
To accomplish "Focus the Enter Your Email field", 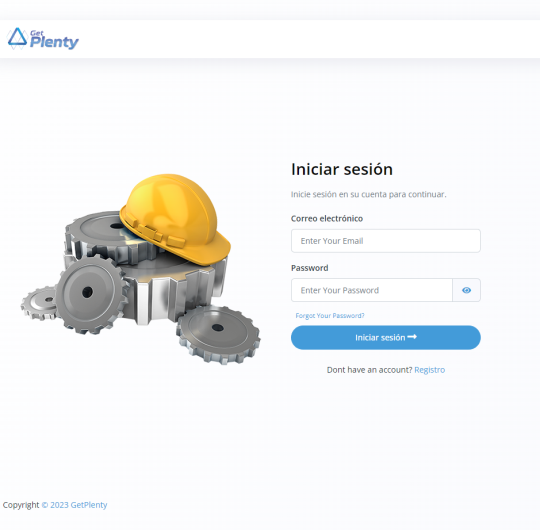I will (x=386, y=241).
